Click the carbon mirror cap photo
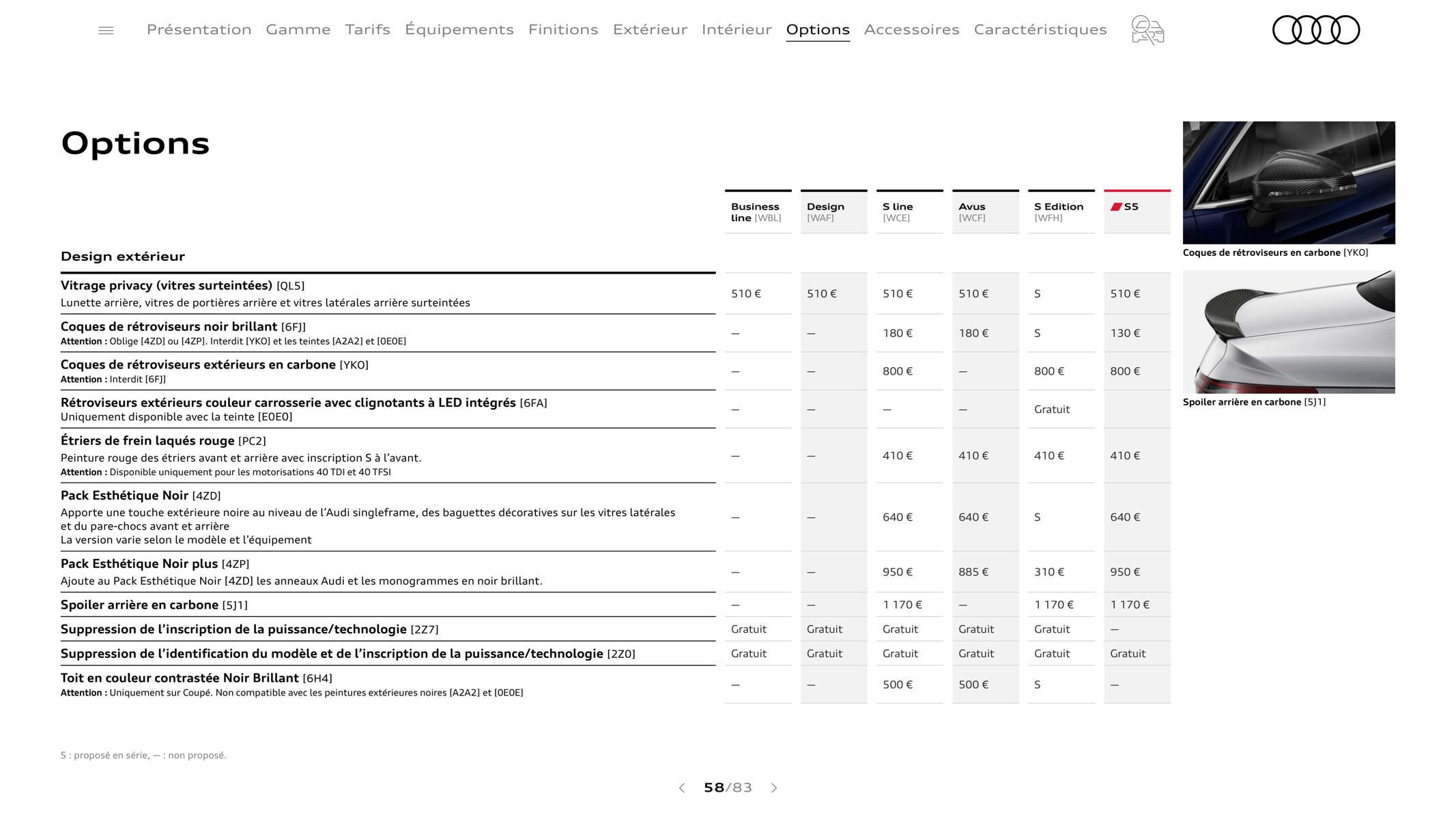This screenshot has height=819, width=1456. pos(1289,182)
